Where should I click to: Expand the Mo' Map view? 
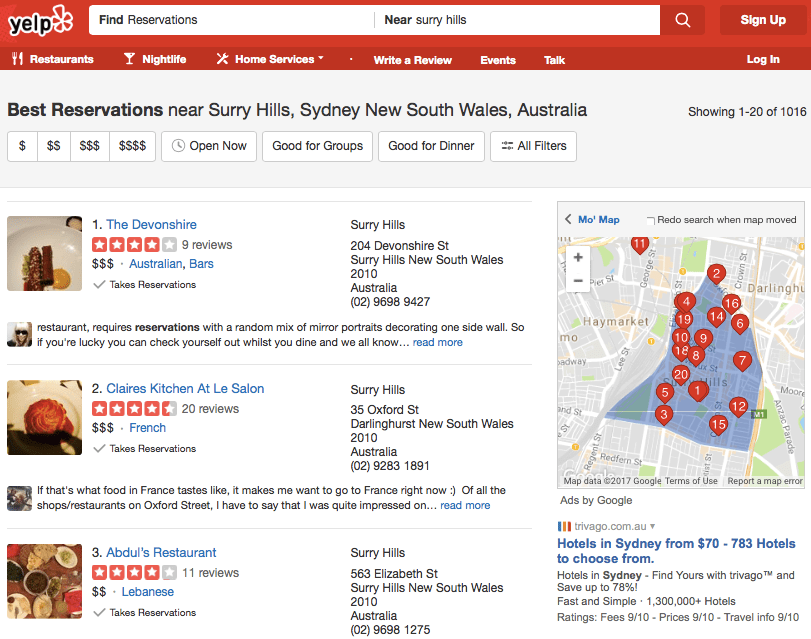[592, 219]
